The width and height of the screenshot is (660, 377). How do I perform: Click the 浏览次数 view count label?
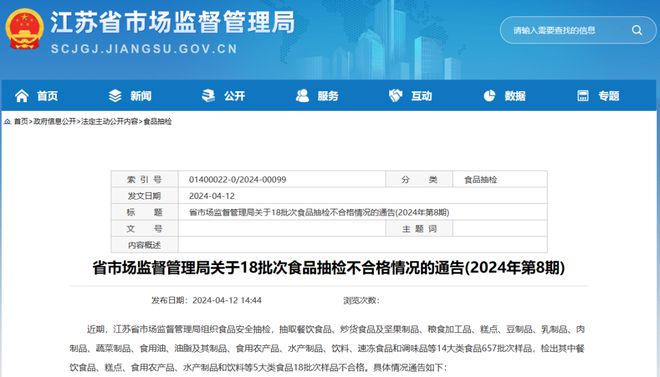(362, 300)
